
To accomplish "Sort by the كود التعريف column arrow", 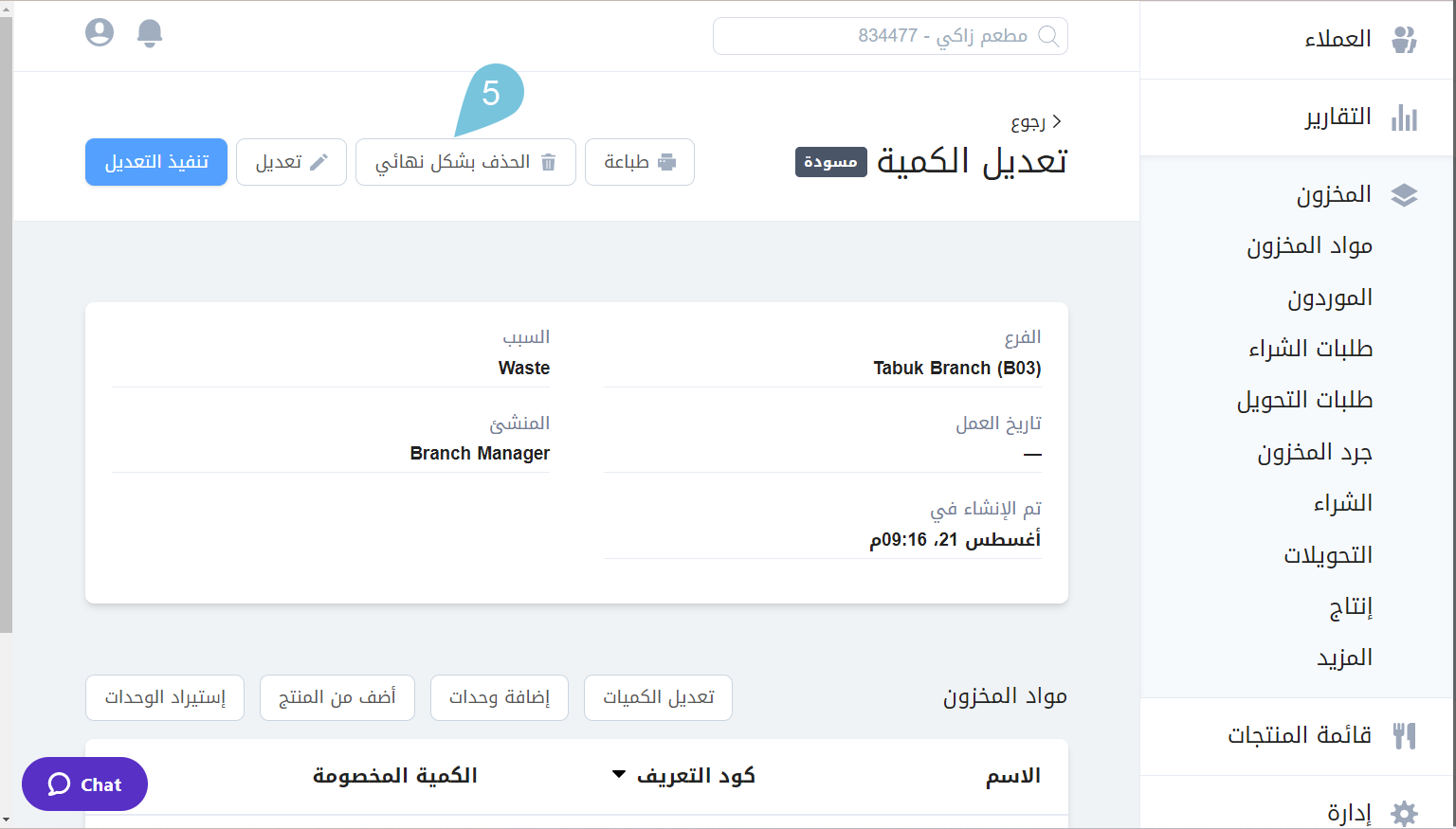I will [619, 775].
